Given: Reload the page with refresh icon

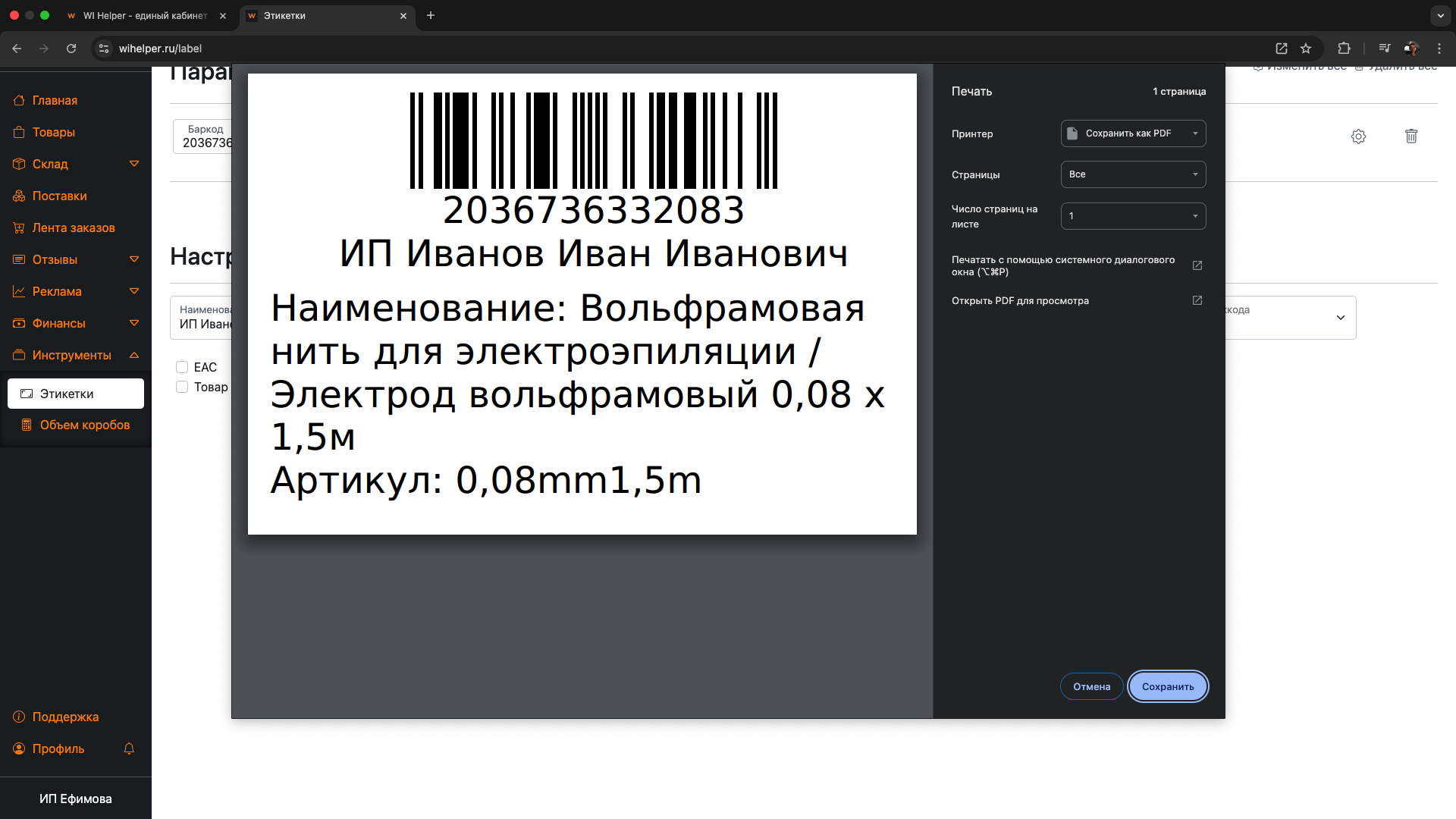Looking at the screenshot, I should click(71, 49).
